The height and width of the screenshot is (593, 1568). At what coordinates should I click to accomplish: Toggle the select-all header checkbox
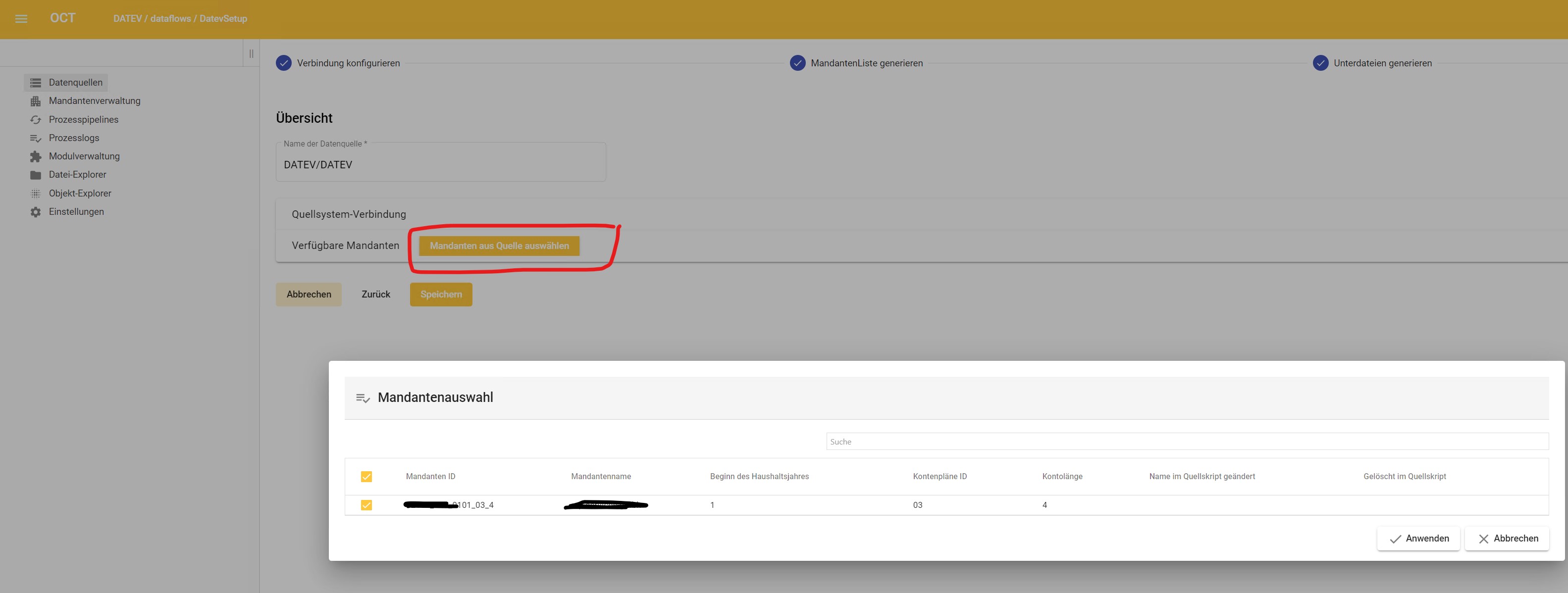pyautogui.click(x=366, y=476)
